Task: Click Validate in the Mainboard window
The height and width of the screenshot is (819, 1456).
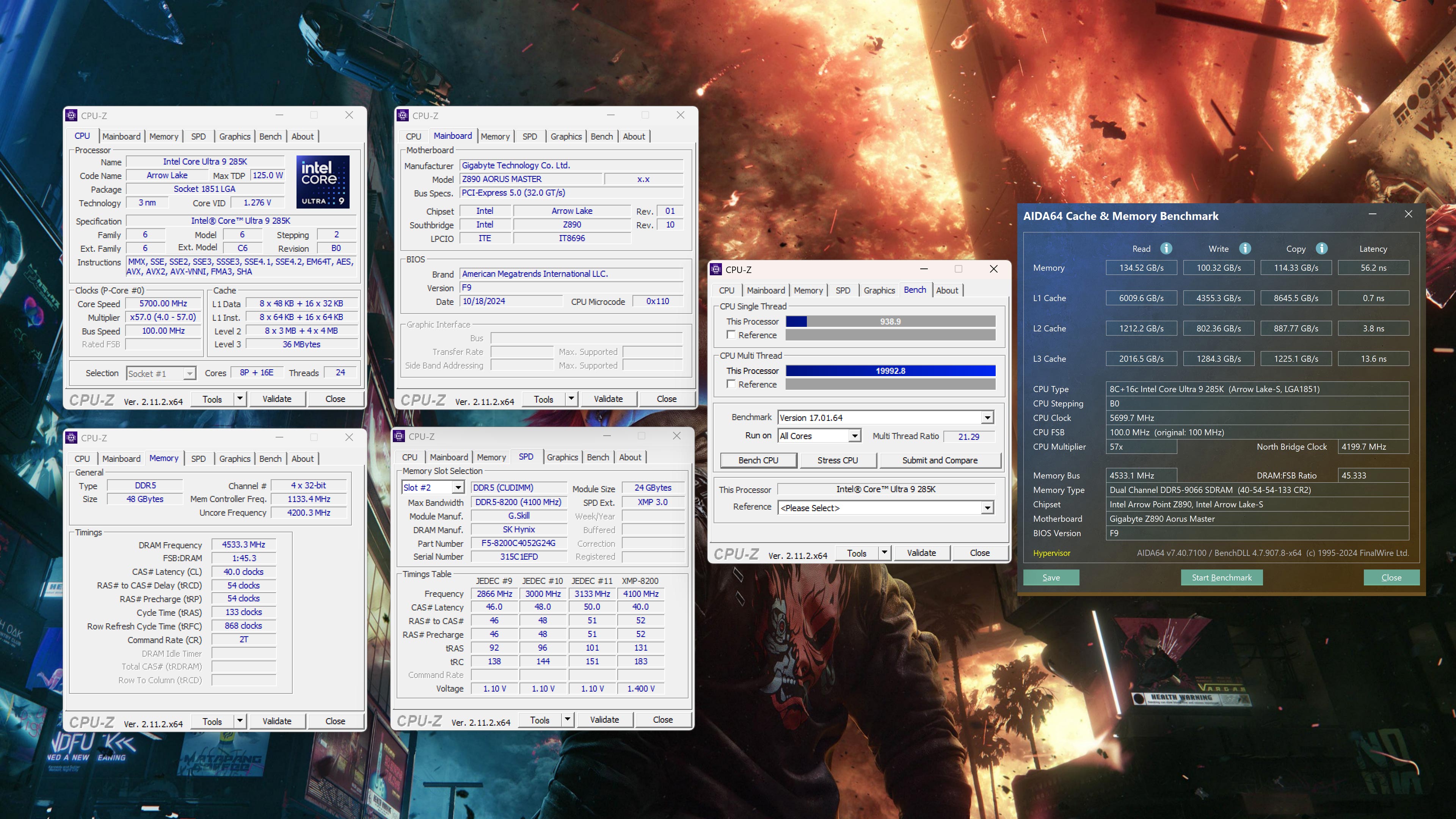Action: pyautogui.click(x=608, y=399)
